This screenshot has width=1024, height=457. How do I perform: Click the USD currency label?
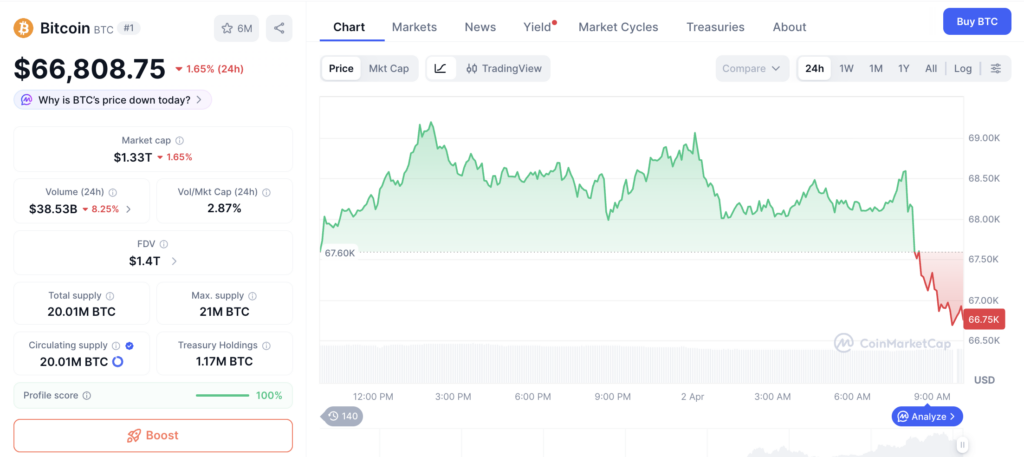tap(984, 380)
